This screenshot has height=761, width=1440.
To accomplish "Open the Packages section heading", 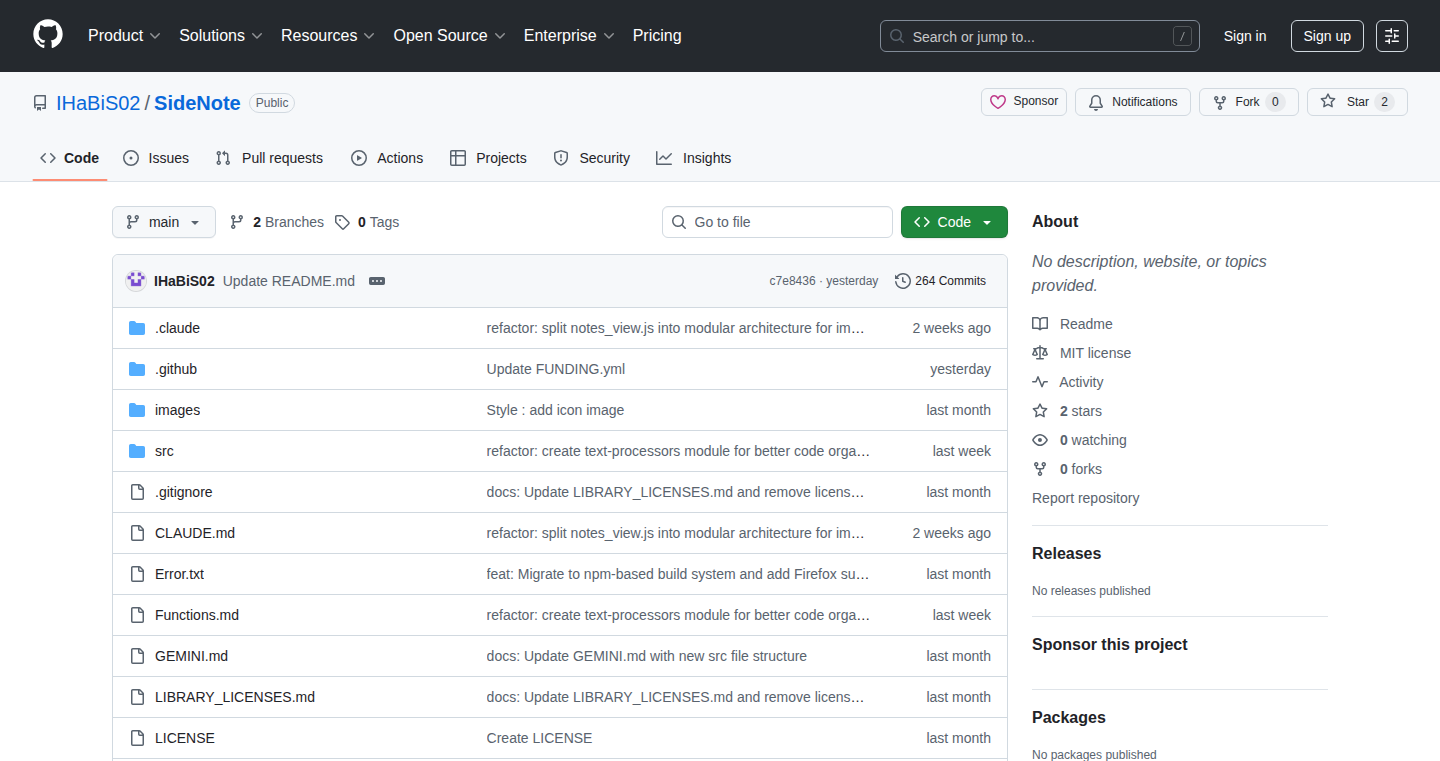I will pyautogui.click(x=1069, y=717).
